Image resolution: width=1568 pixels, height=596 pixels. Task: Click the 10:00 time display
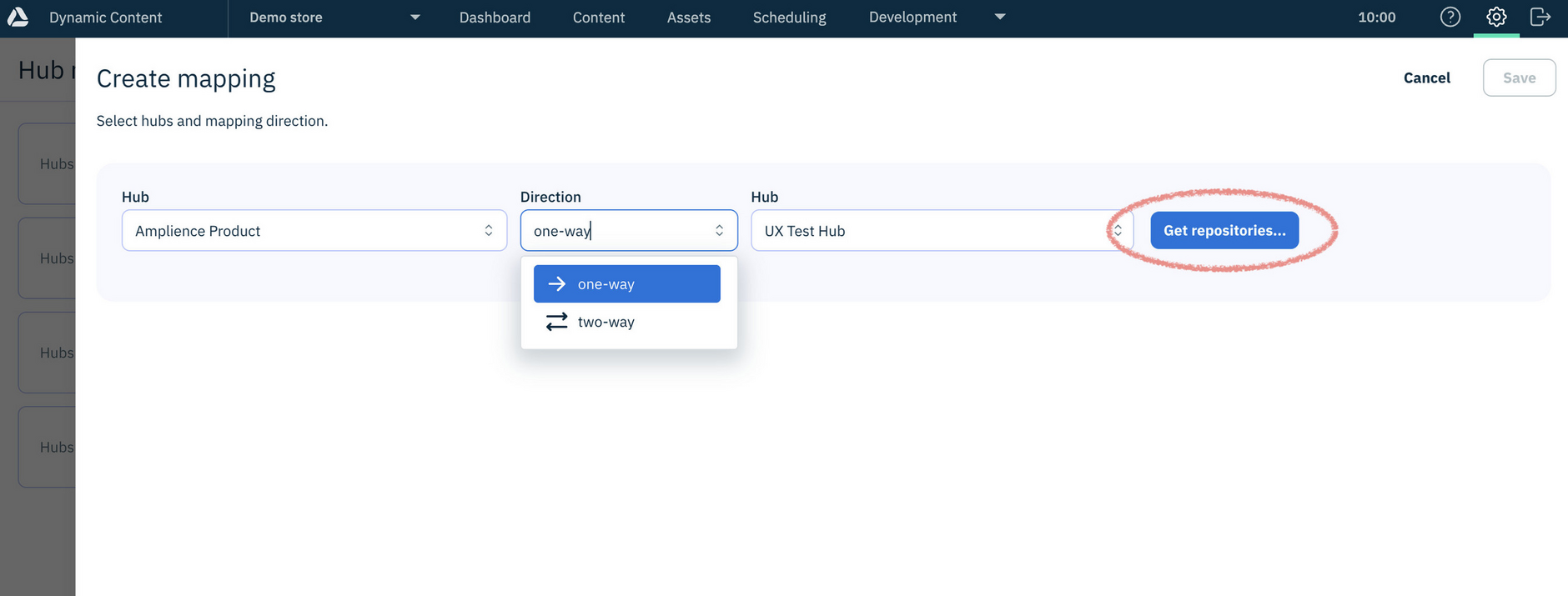pyautogui.click(x=1376, y=18)
